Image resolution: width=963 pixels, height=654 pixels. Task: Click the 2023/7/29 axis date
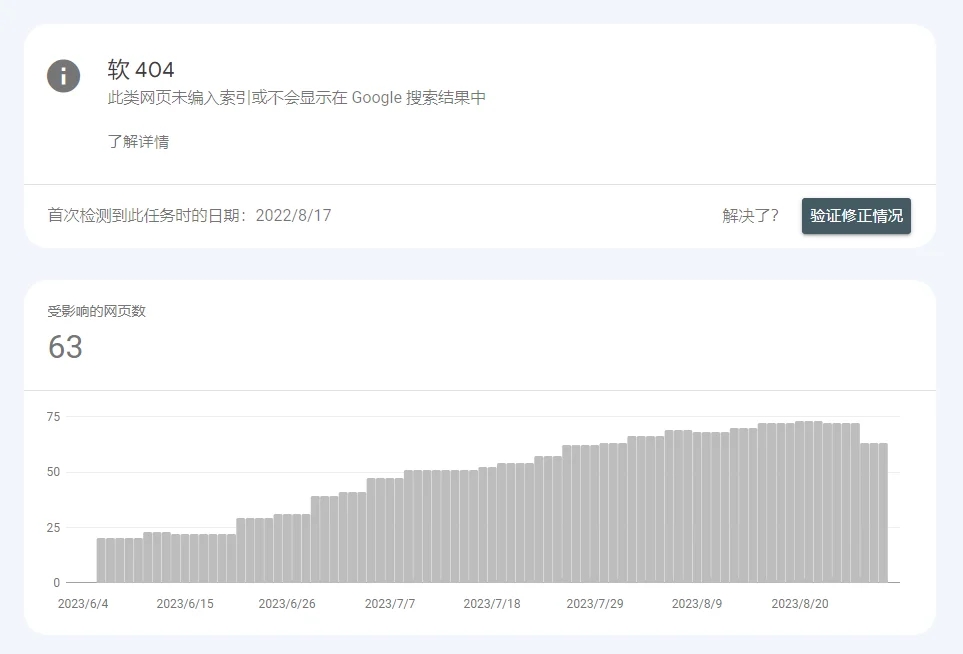(595, 604)
